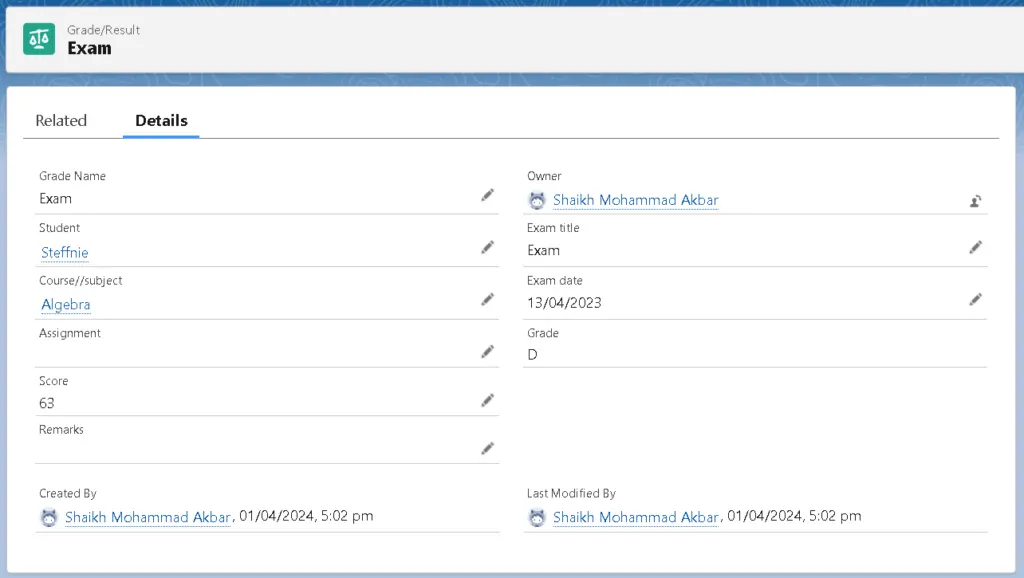The width and height of the screenshot is (1024, 578).
Task: Edit the Score value with pencil icon
Action: 487,400
